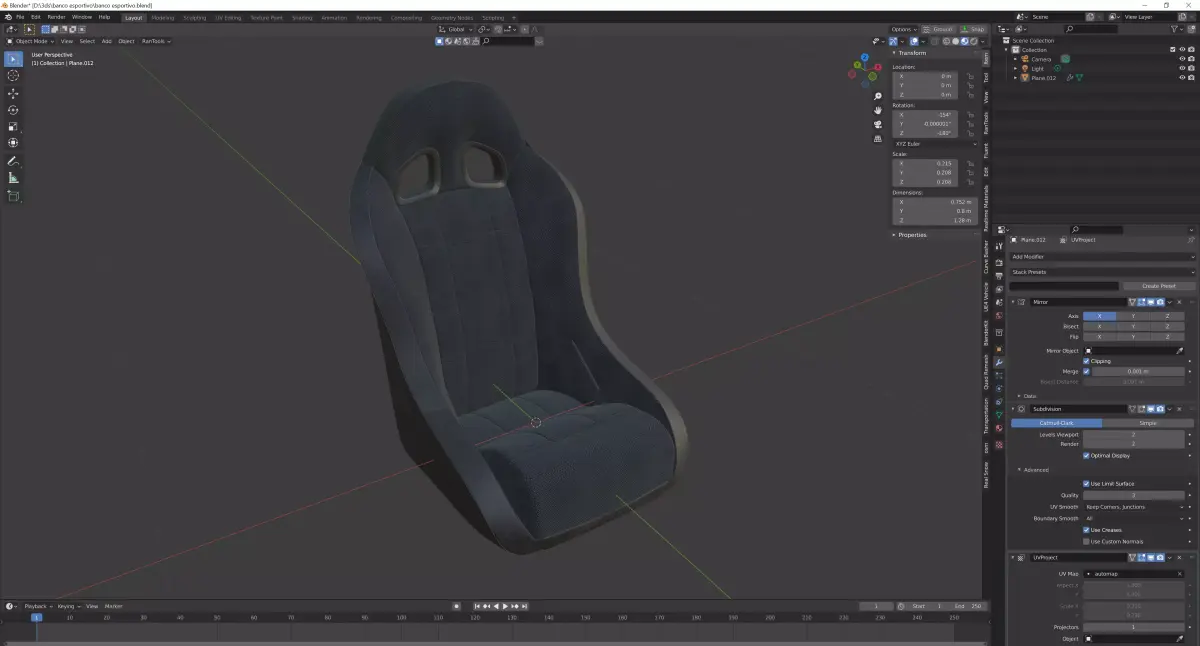Image resolution: width=1200 pixels, height=646 pixels.
Task: Toggle Mirror Merge checkbox
Action: (x=1087, y=371)
